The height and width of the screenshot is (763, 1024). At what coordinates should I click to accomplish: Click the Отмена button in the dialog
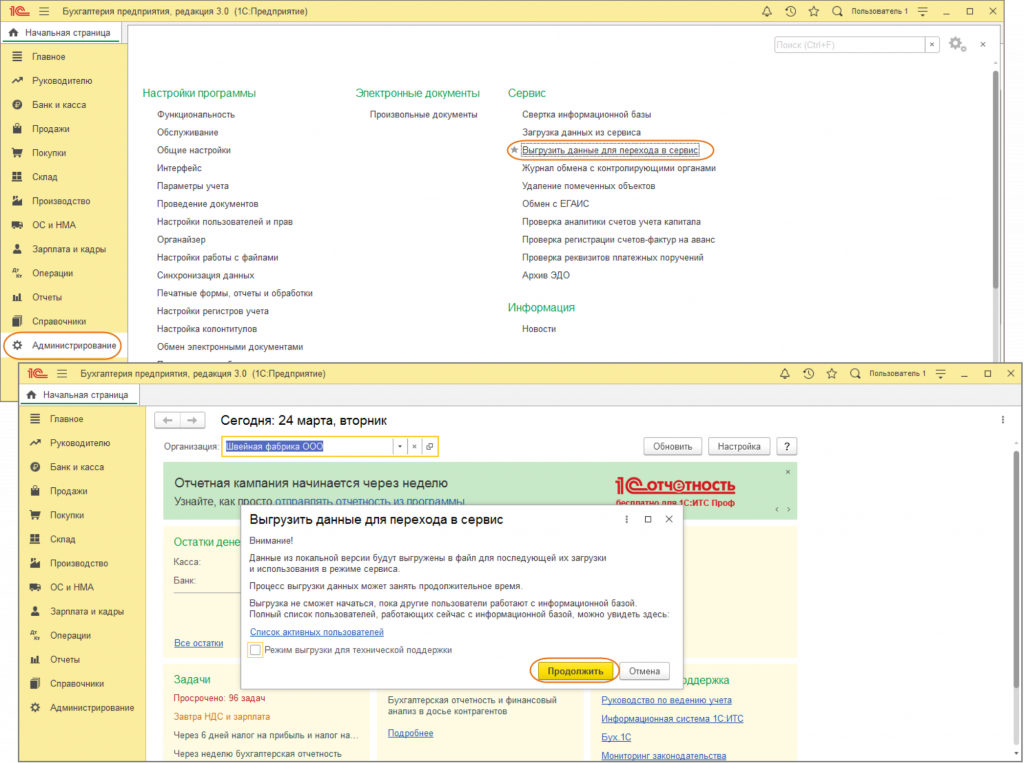(644, 671)
